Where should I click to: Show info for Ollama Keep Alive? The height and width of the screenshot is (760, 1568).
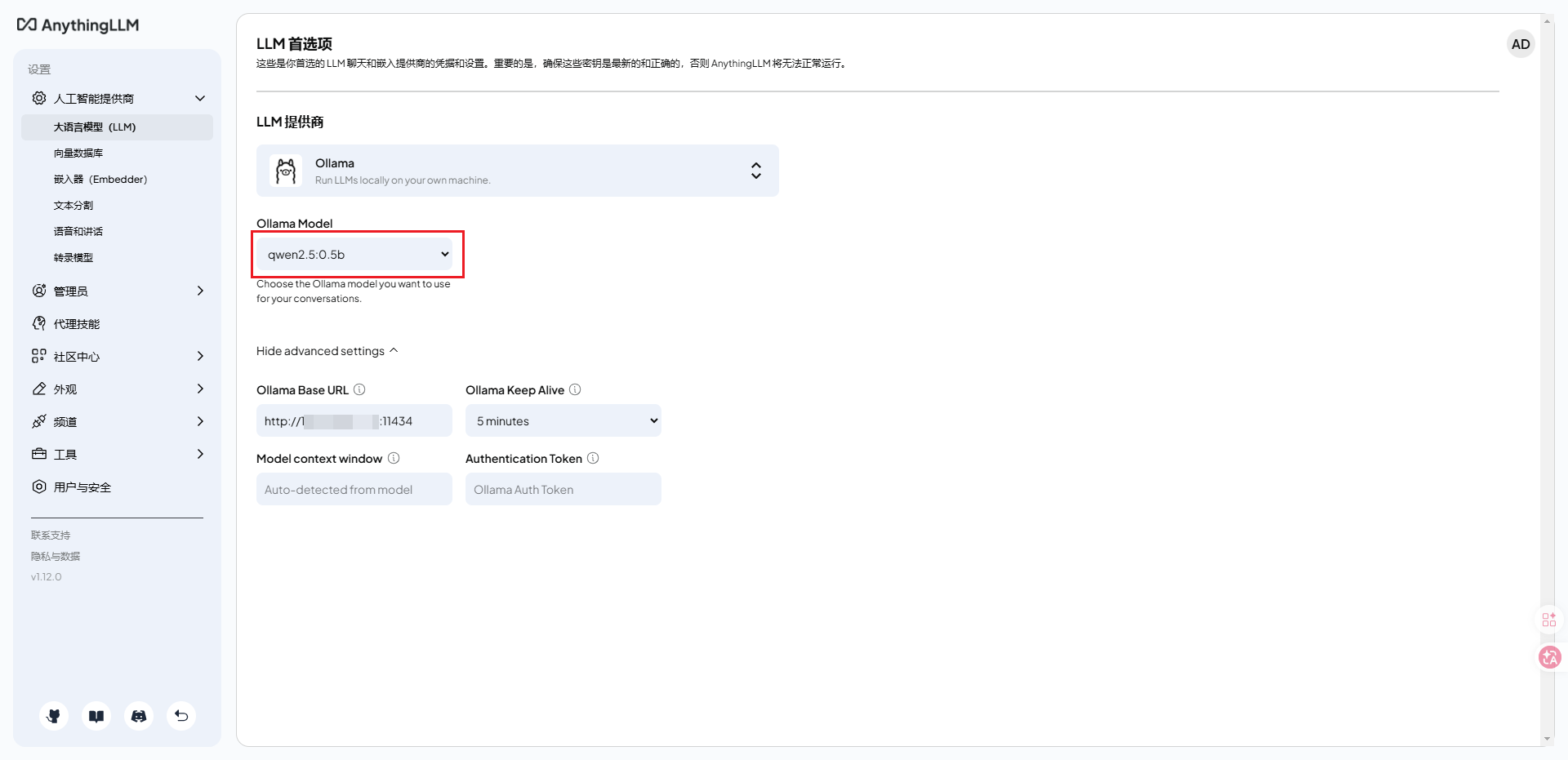tap(575, 389)
